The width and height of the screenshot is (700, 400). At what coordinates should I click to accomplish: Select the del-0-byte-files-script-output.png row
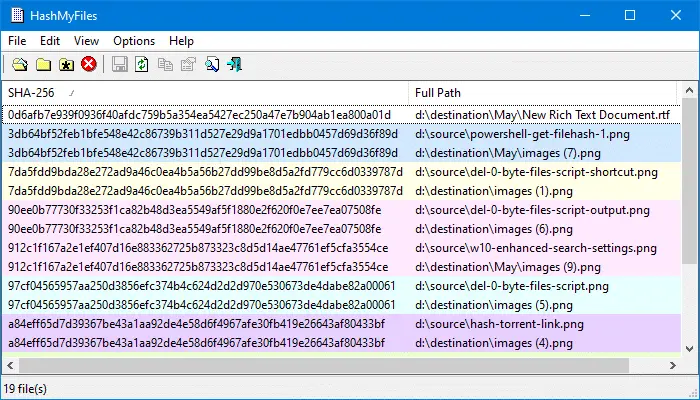point(342,210)
